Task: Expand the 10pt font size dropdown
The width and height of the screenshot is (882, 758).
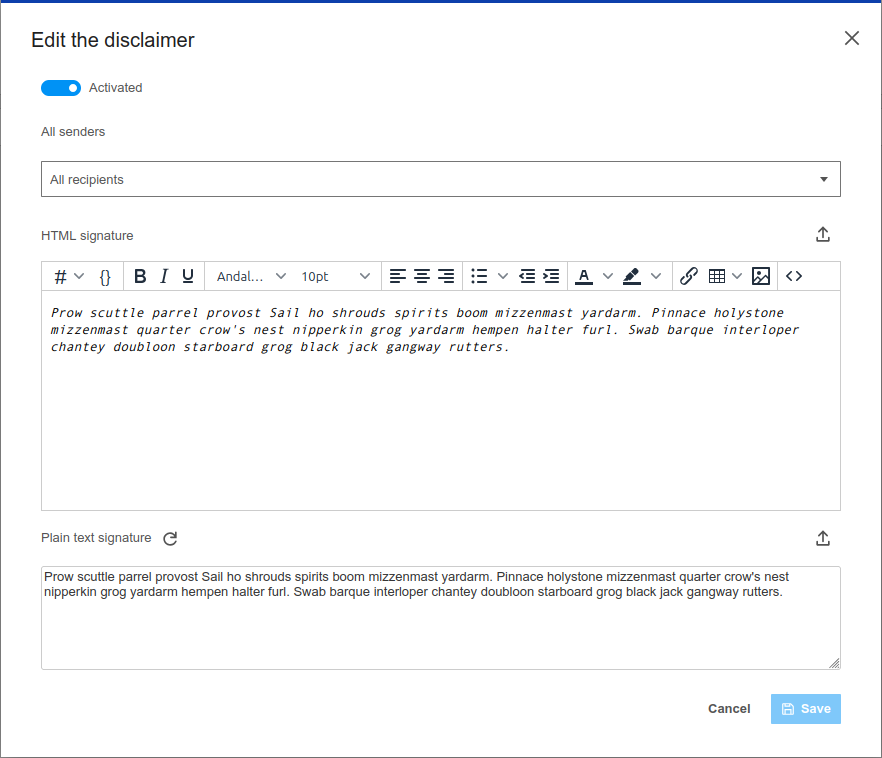Action: pos(336,276)
